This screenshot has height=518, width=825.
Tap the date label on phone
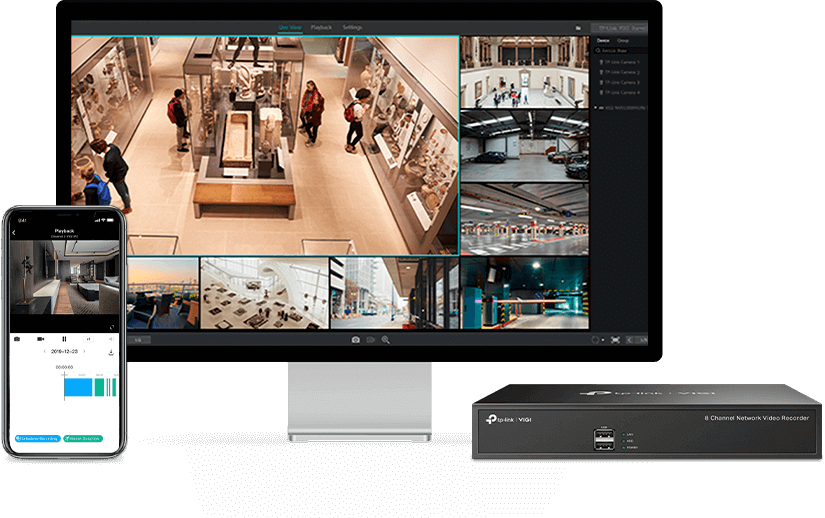pos(64,351)
